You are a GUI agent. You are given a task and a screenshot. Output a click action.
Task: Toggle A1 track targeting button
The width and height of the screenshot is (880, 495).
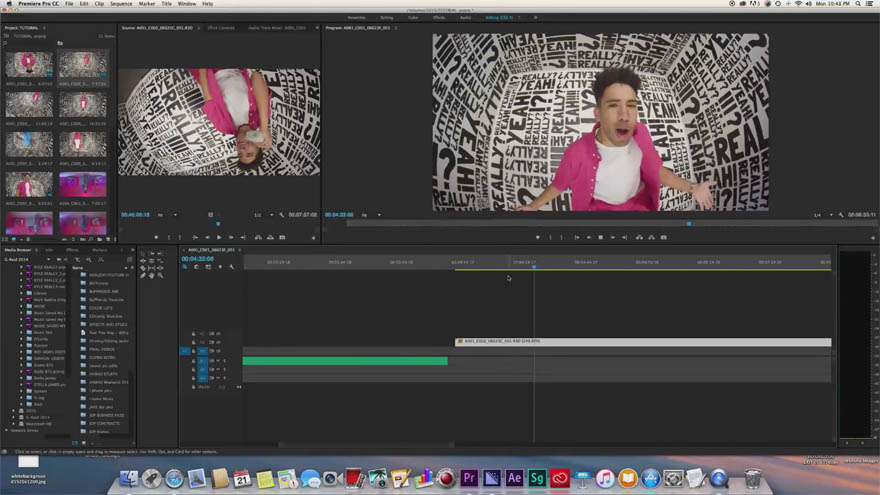click(203, 361)
